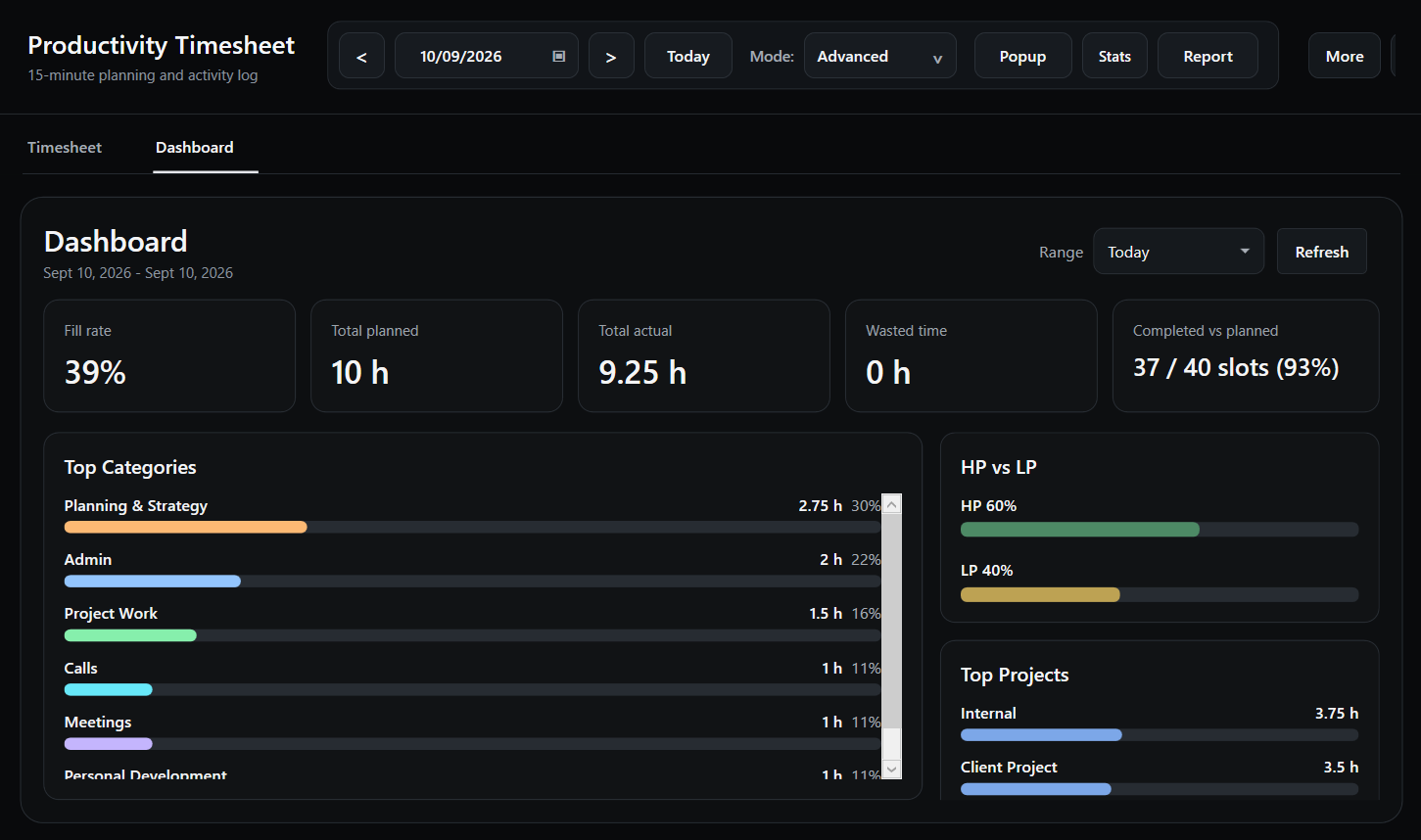The width and height of the screenshot is (1421, 840).
Task: Click the Internal 3.75 h value
Action: coord(1337,713)
